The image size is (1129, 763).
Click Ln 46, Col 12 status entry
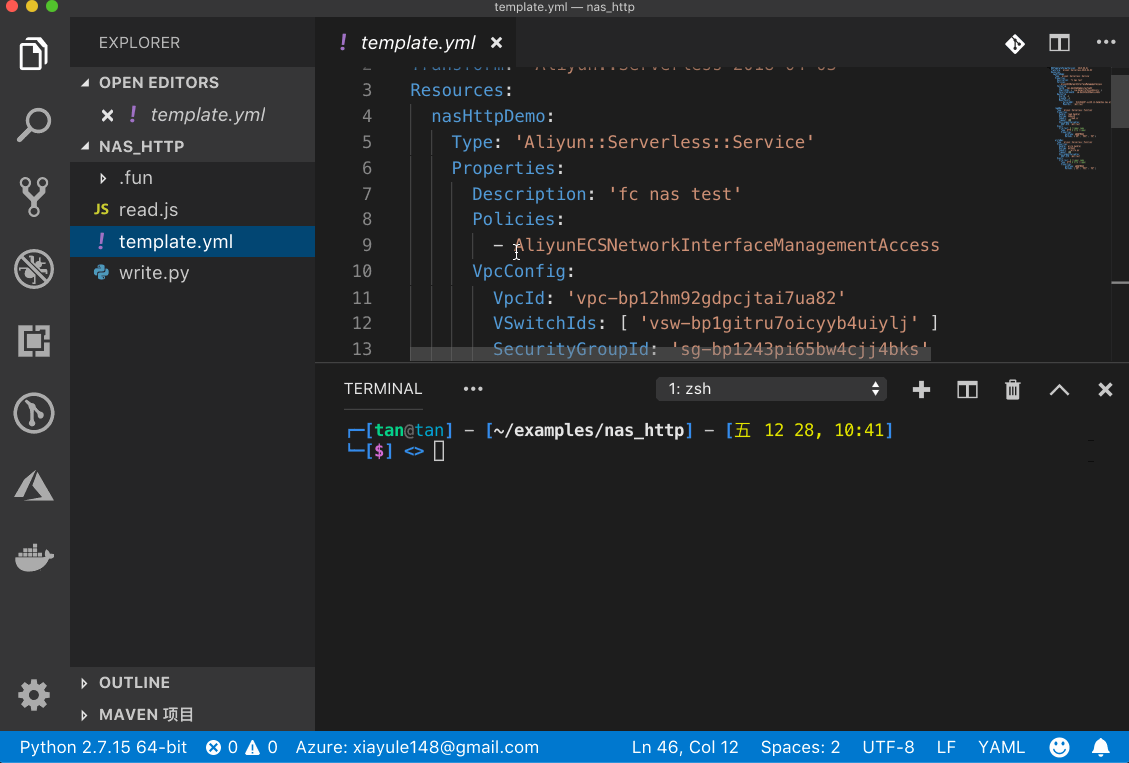click(x=685, y=747)
